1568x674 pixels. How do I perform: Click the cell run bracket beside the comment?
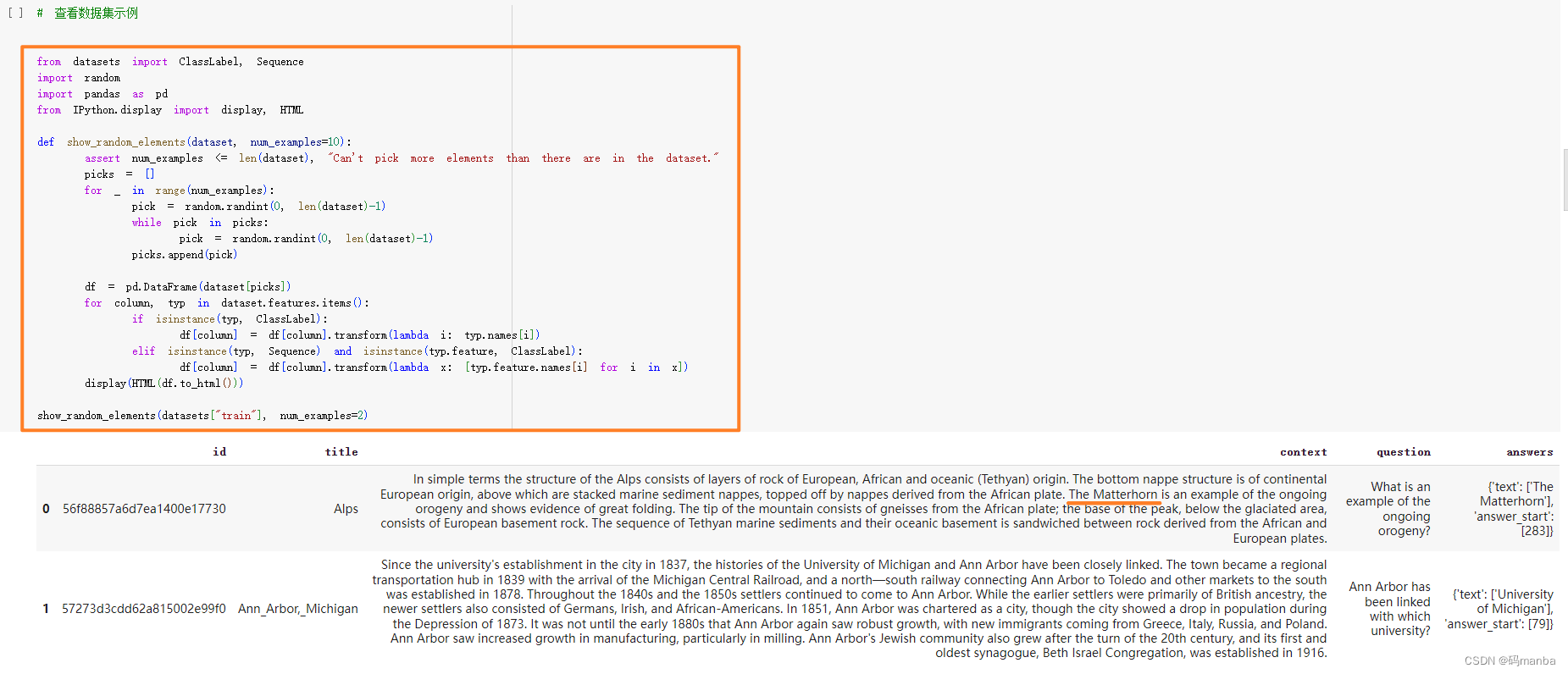tap(15, 13)
